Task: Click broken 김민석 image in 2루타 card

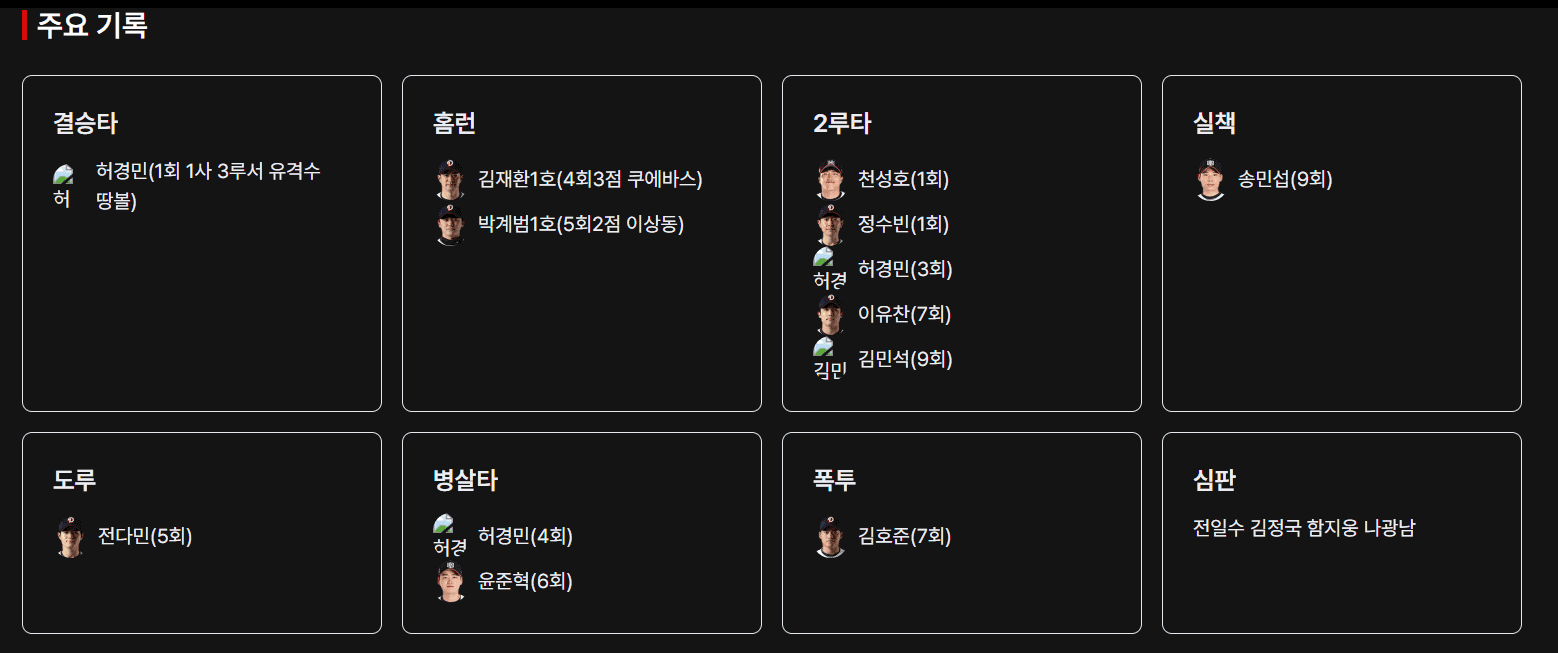Action: [829, 359]
